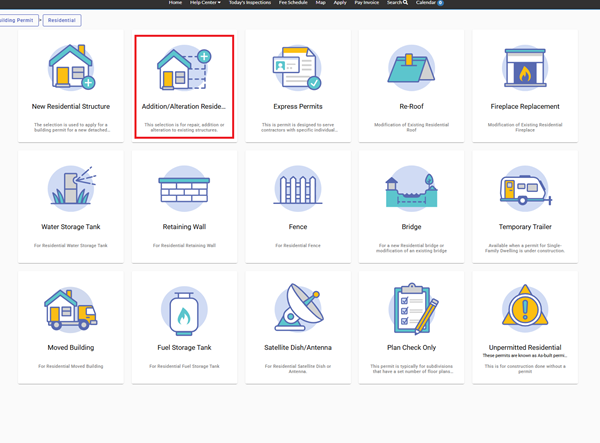Select the Addition/Alteration Residential house icon
Image resolution: width=600 pixels, height=443 pixels.
pyautogui.click(x=184, y=67)
